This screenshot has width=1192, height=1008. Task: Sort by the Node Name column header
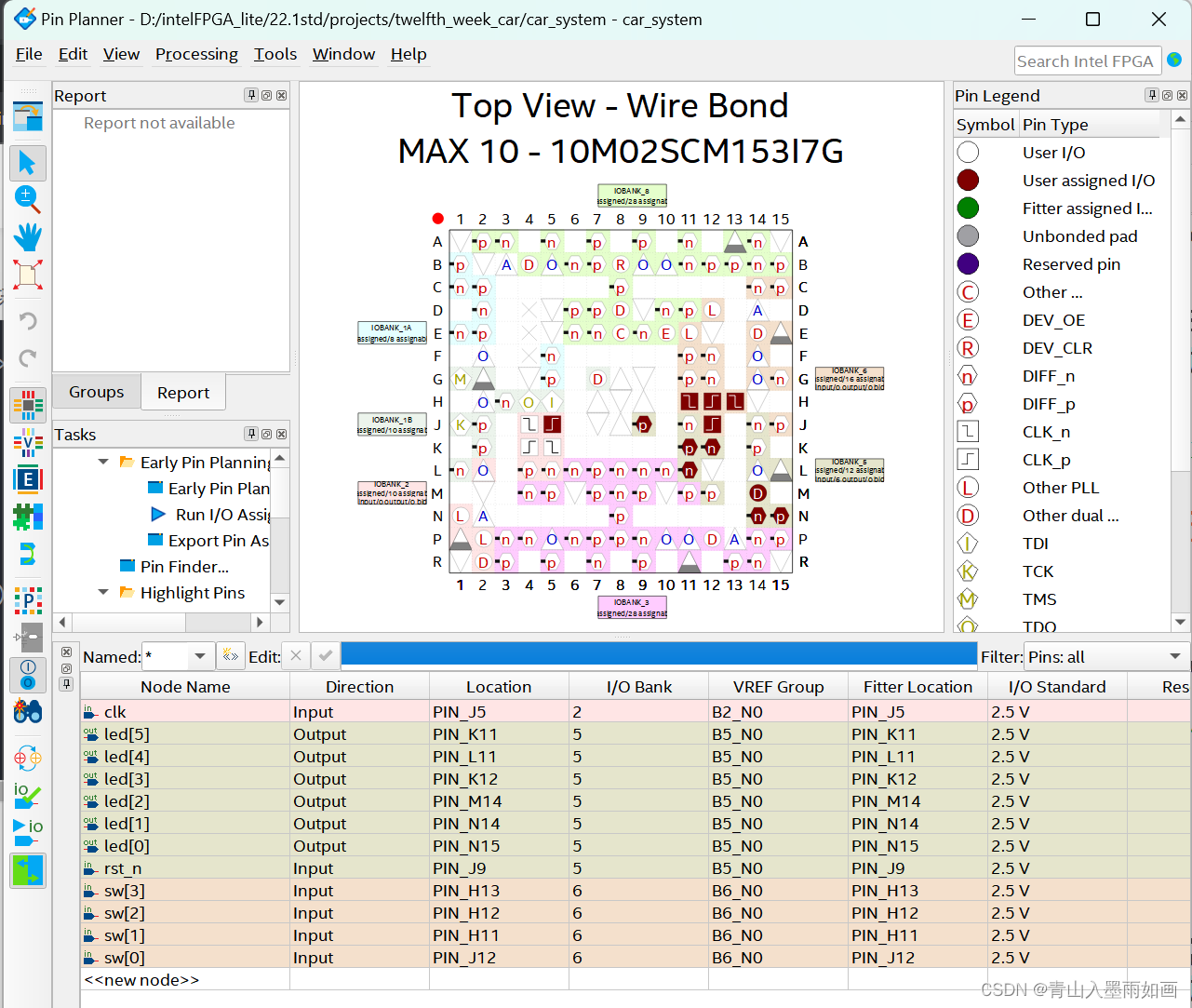pos(185,687)
